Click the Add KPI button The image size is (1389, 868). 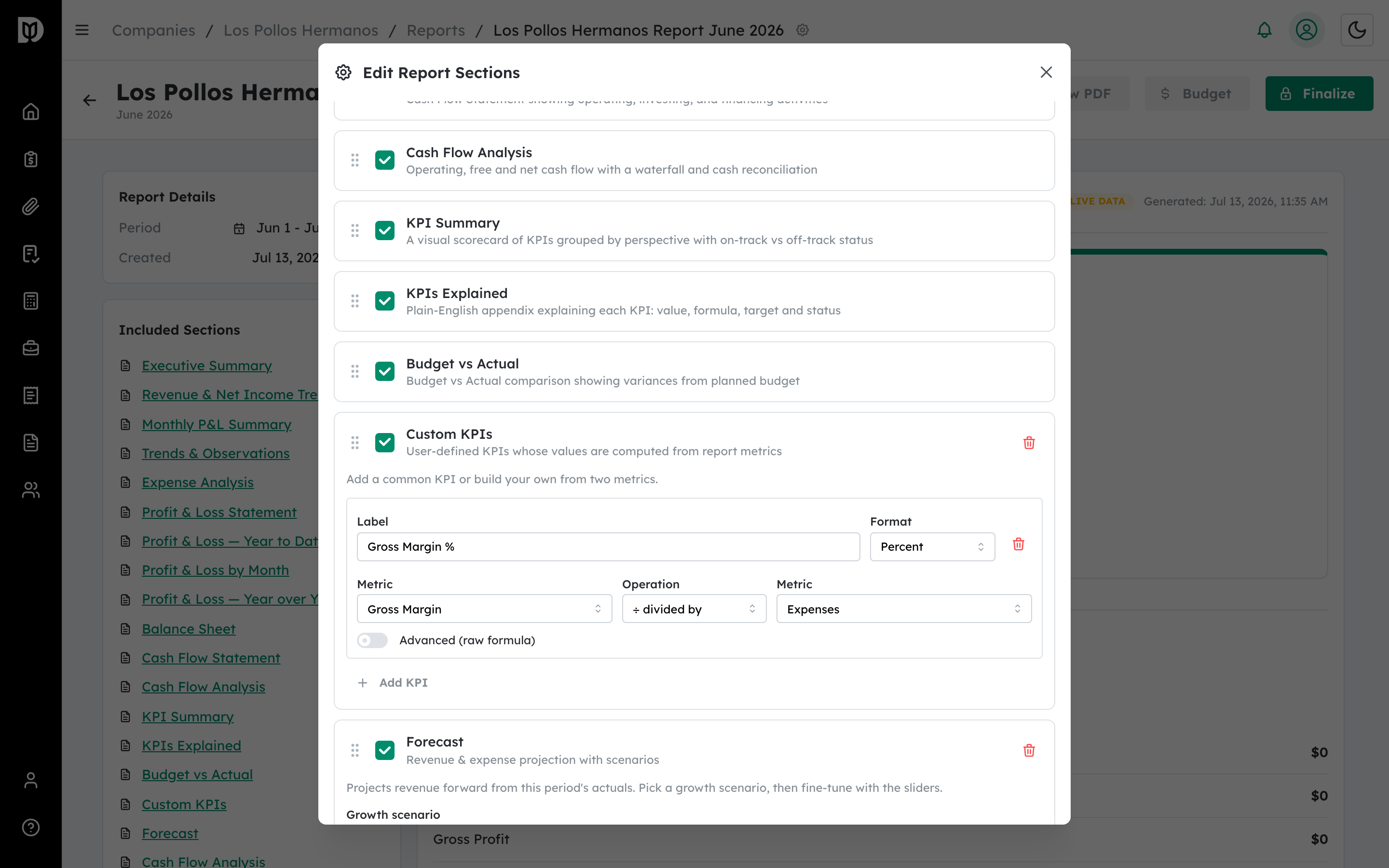393,682
